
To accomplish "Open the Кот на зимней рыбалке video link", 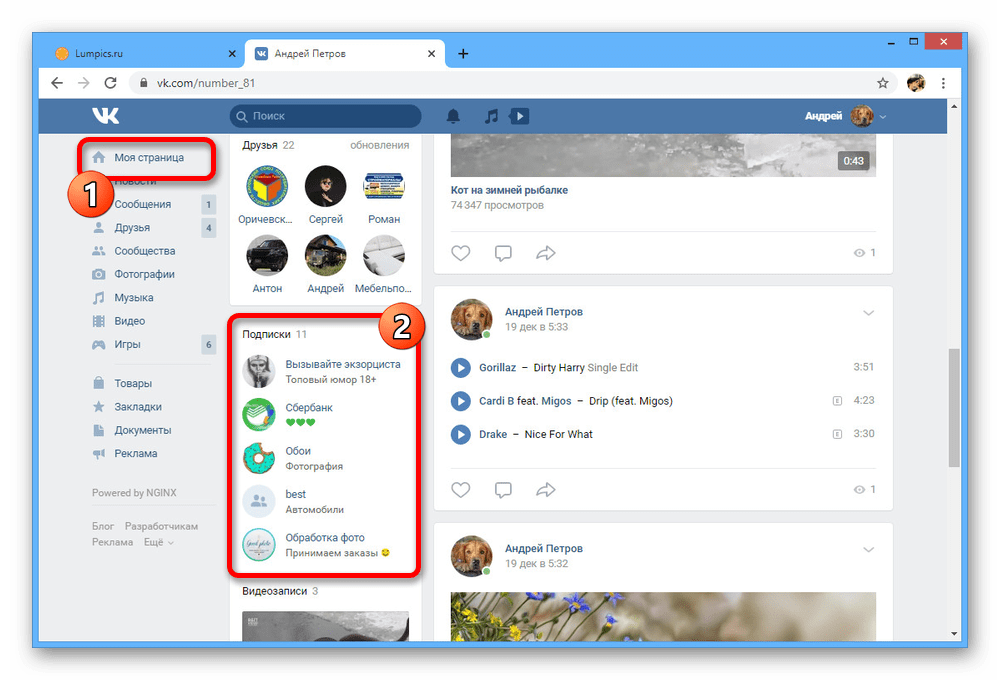I will [x=510, y=188].
